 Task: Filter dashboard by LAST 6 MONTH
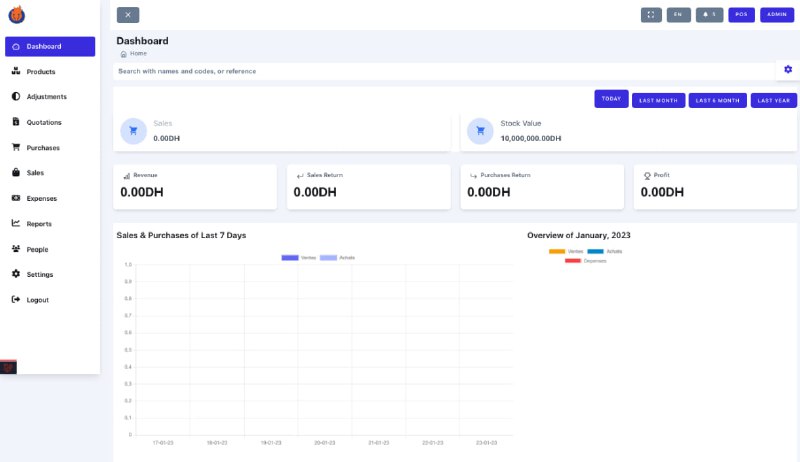click(717, 100)
